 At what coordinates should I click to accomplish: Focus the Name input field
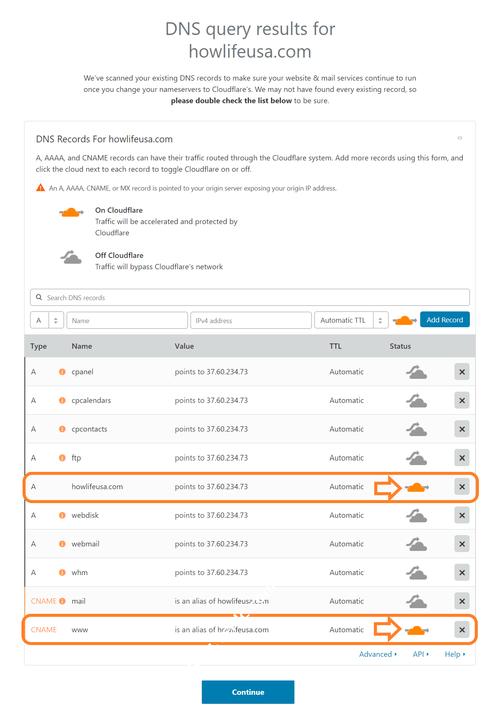[x=127, y=321]
